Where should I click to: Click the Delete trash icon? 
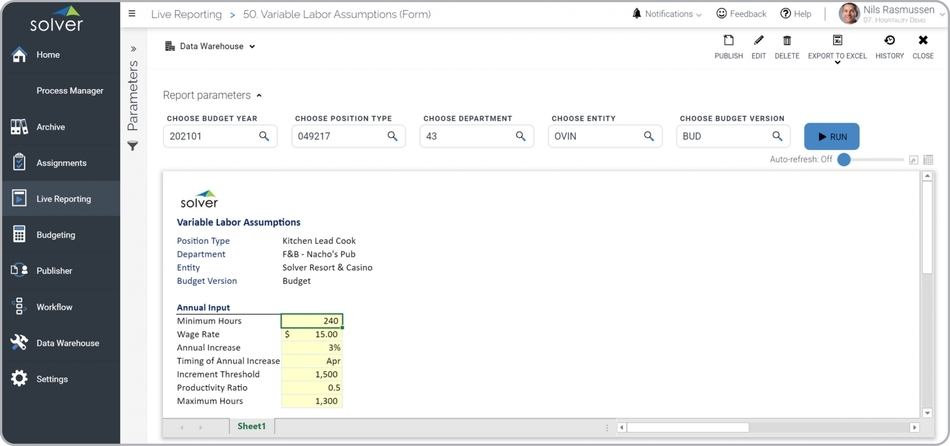pyautogui.click(x=787, y=41)
